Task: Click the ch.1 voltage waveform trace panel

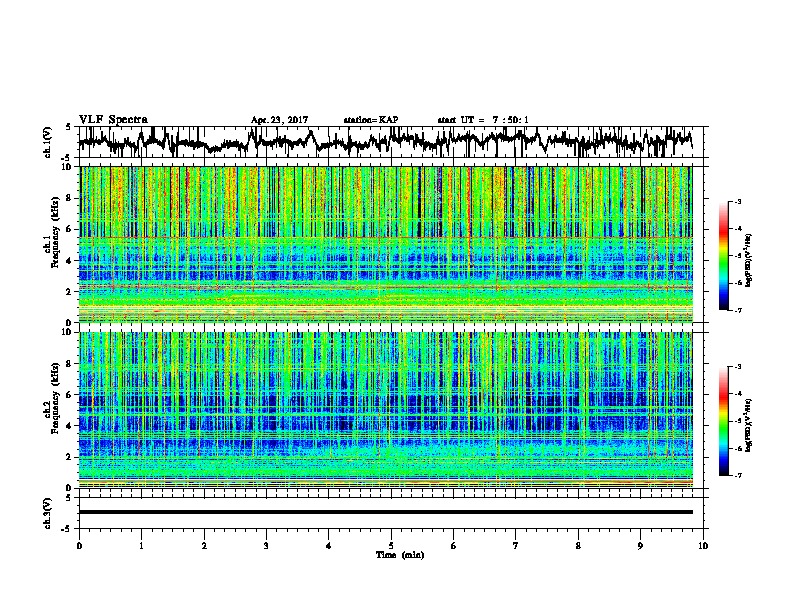Action: [393, 142]
